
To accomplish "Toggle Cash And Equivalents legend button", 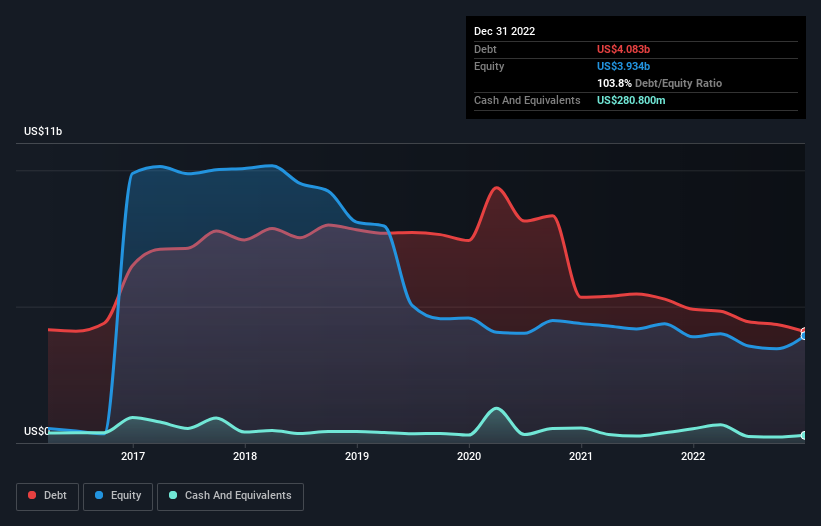I will click(230, 496).
